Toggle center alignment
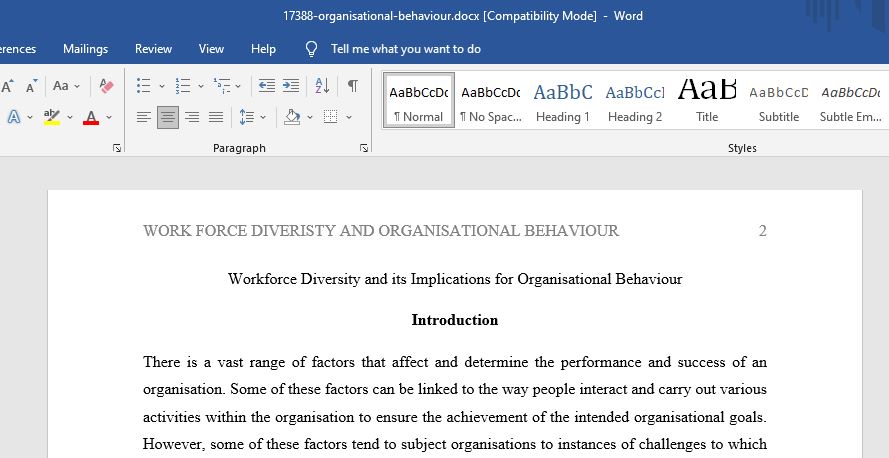The height and width of the screenshot is (458, 889). [168, 117]
